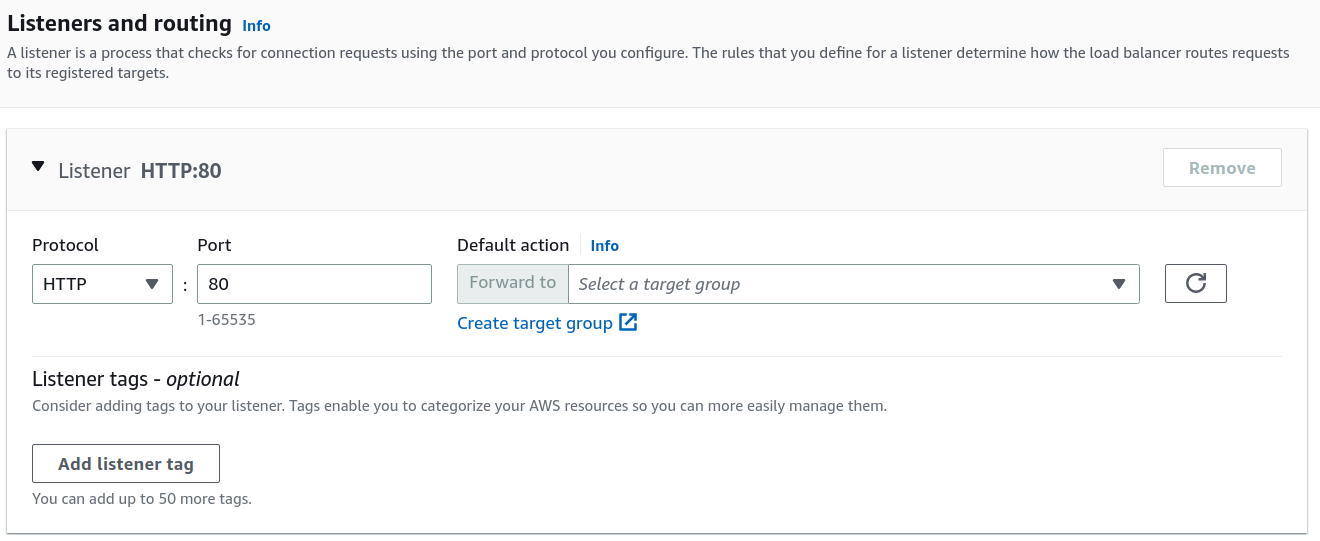
Task: Click the Default action label text
Action: pyautogui.click(x=512, y=245)
